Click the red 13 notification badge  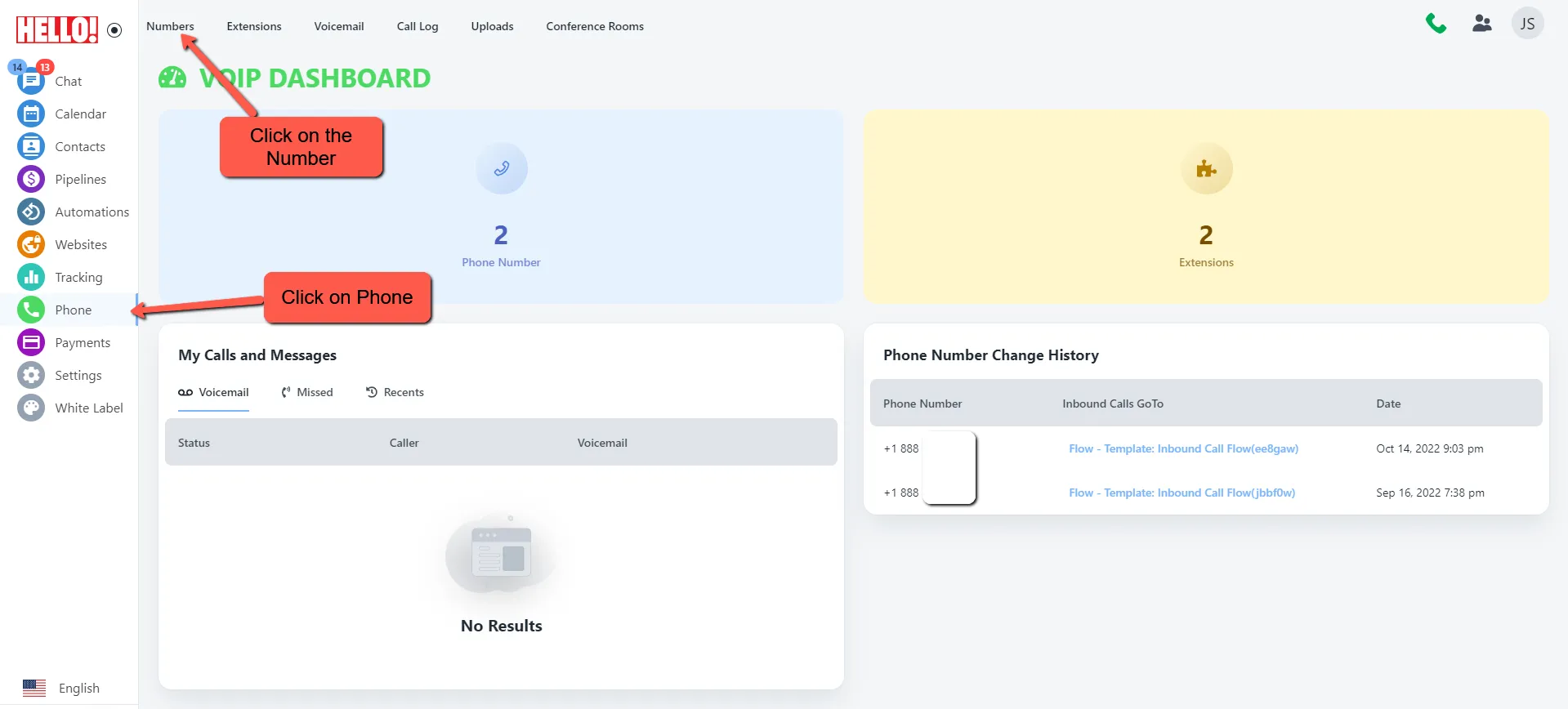coord(46,67)
